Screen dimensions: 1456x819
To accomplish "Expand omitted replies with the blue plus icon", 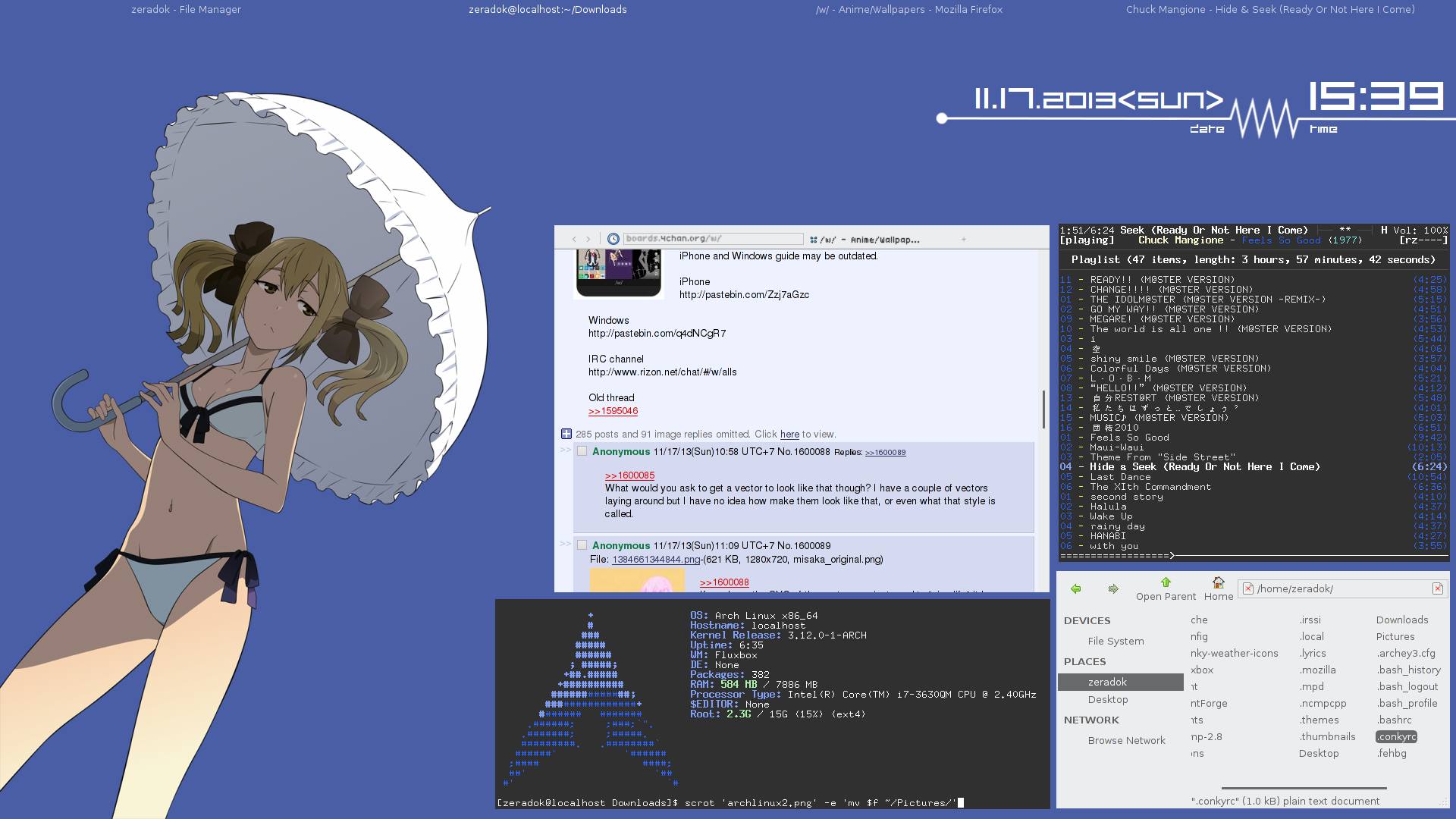I will (x=566, y=434).
